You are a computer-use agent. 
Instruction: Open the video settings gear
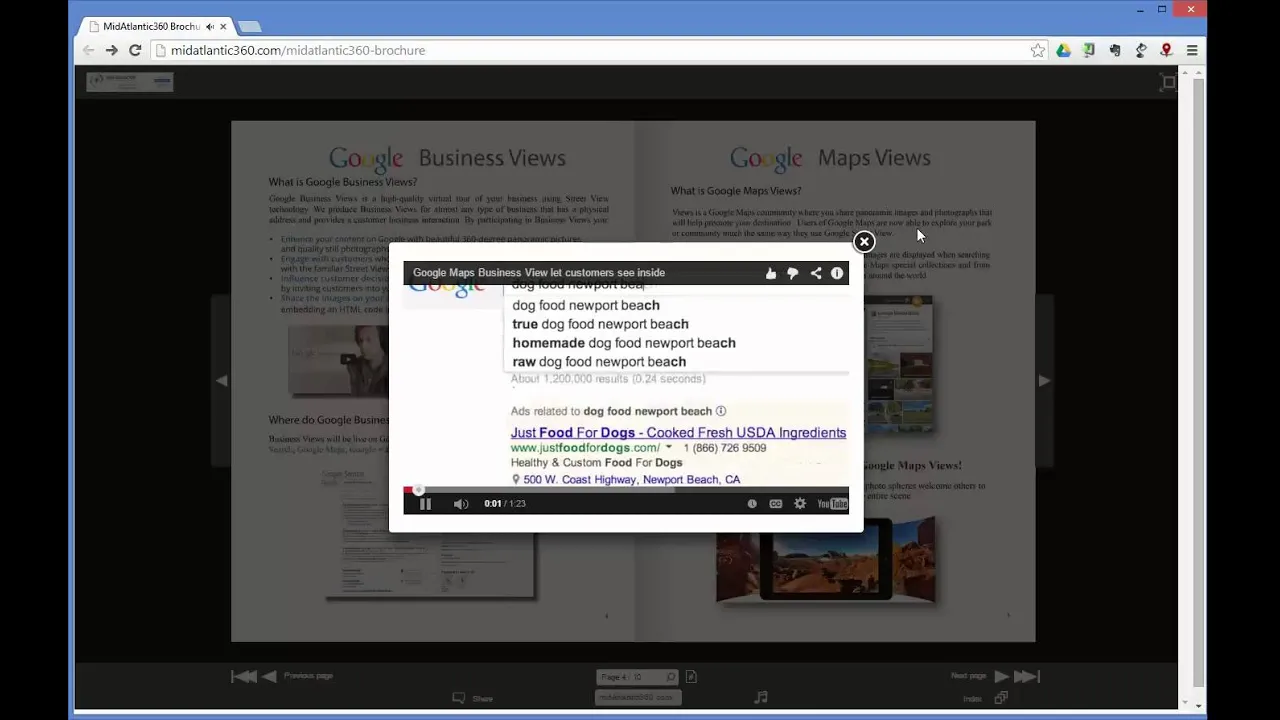click(799, 504)
